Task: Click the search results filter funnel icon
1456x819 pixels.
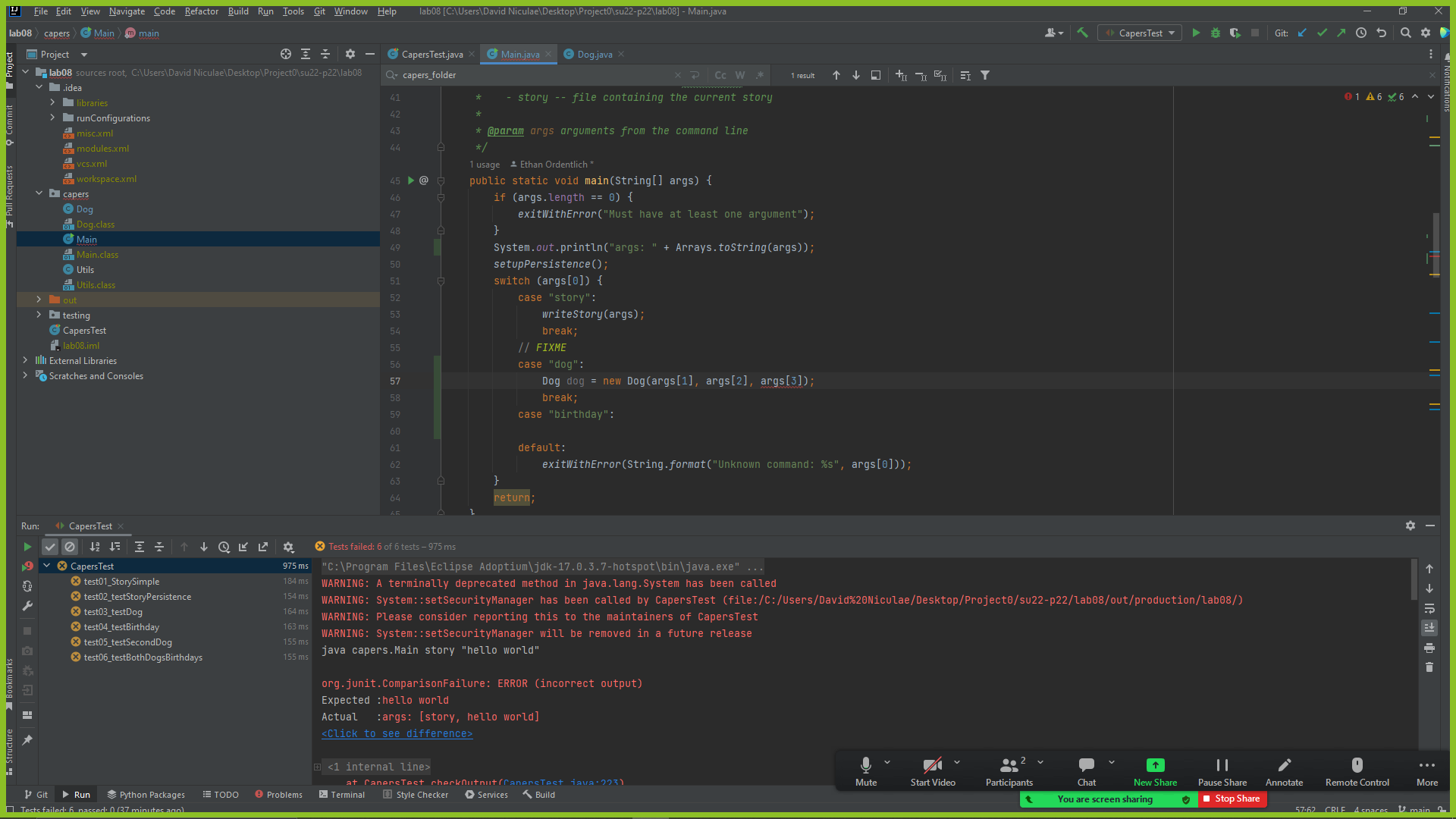Action: 985,75
